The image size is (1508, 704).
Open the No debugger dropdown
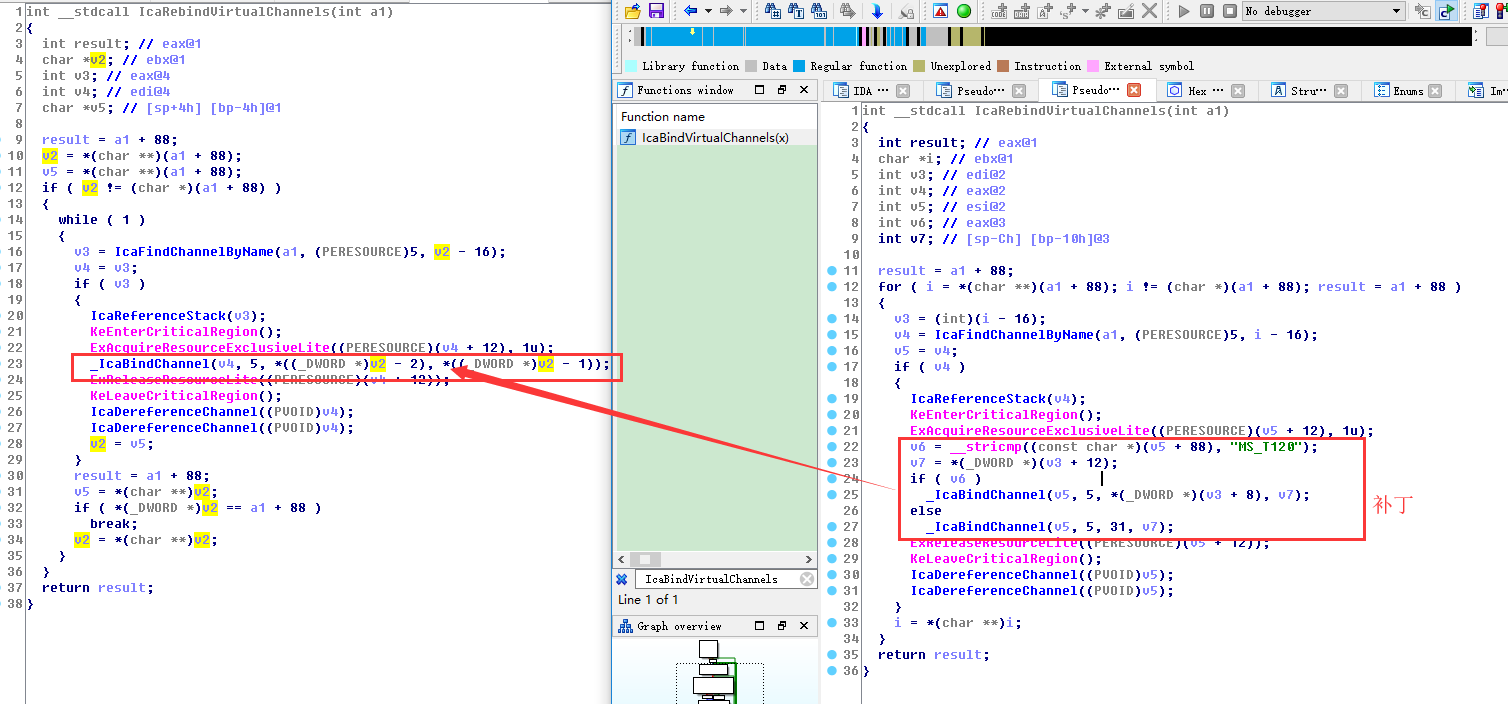(x=1323, y=11)
